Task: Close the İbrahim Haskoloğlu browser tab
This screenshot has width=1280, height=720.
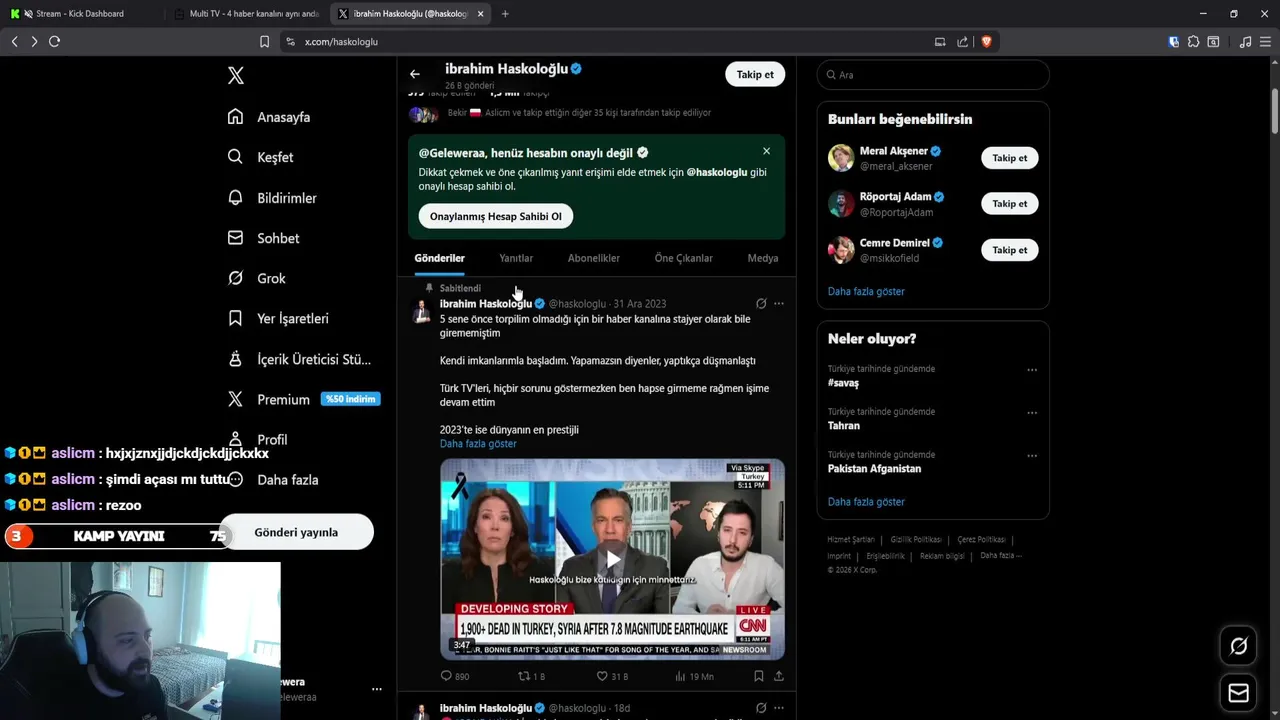Action: point(481,14)
